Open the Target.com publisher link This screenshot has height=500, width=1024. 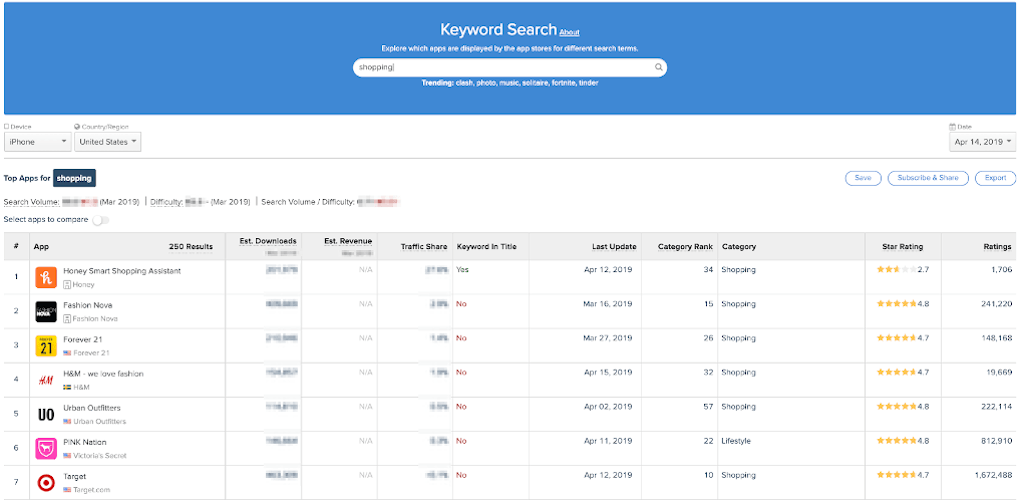coord(91,490)
